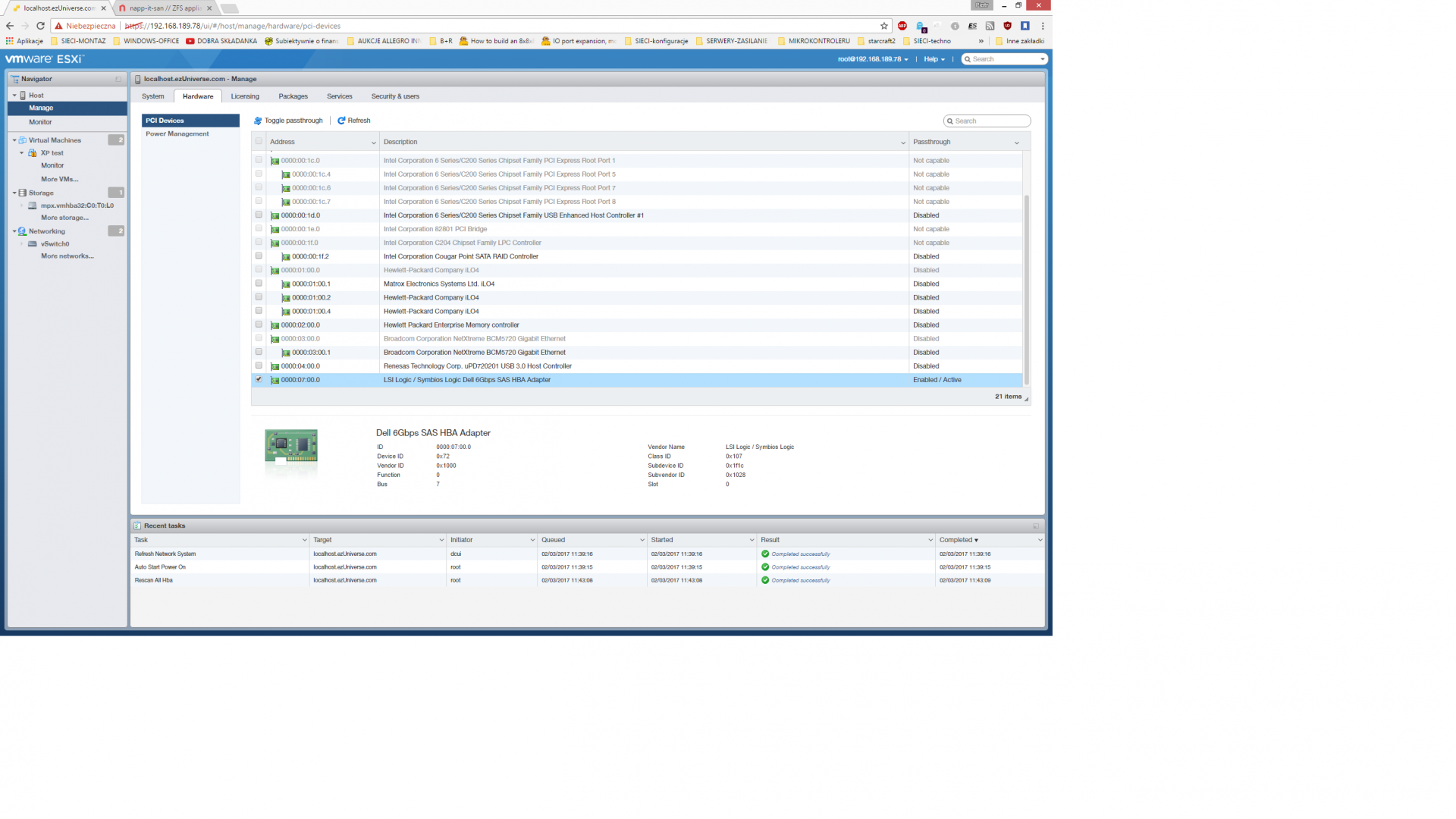Uncheck the box for 0000:07:00.0 LSI Logic

(259, 379)
